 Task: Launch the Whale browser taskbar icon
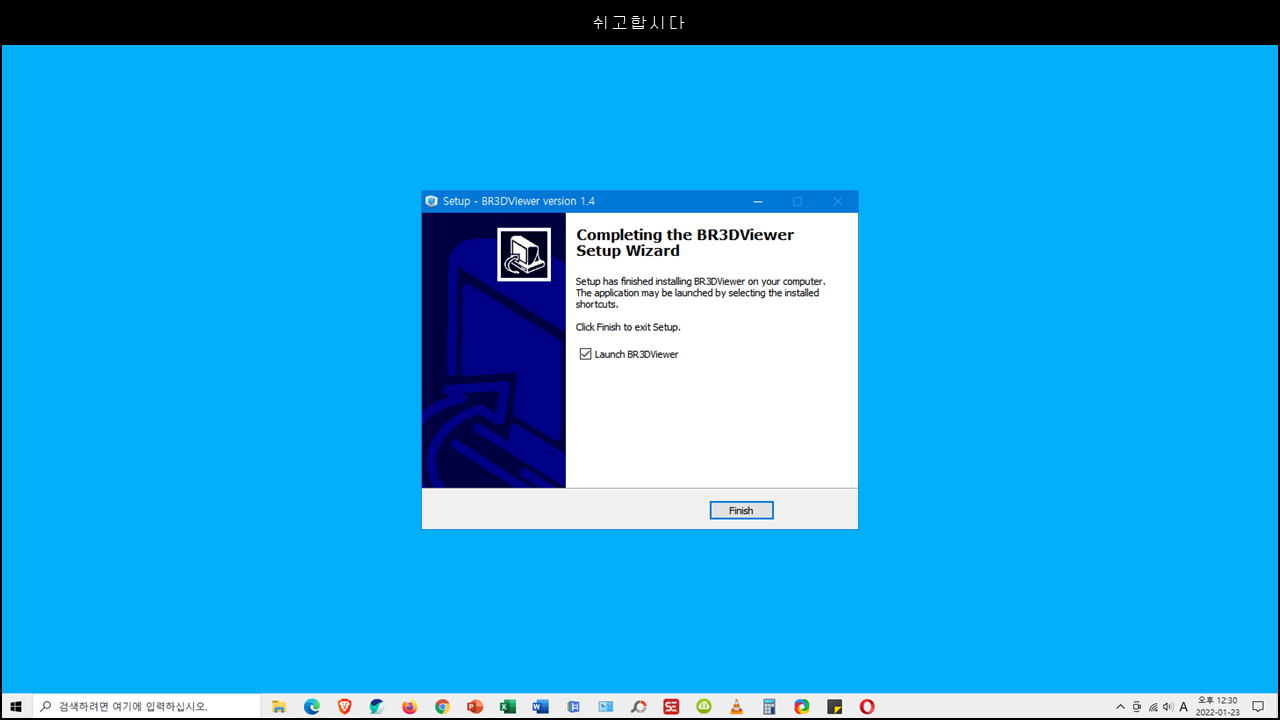377,706
